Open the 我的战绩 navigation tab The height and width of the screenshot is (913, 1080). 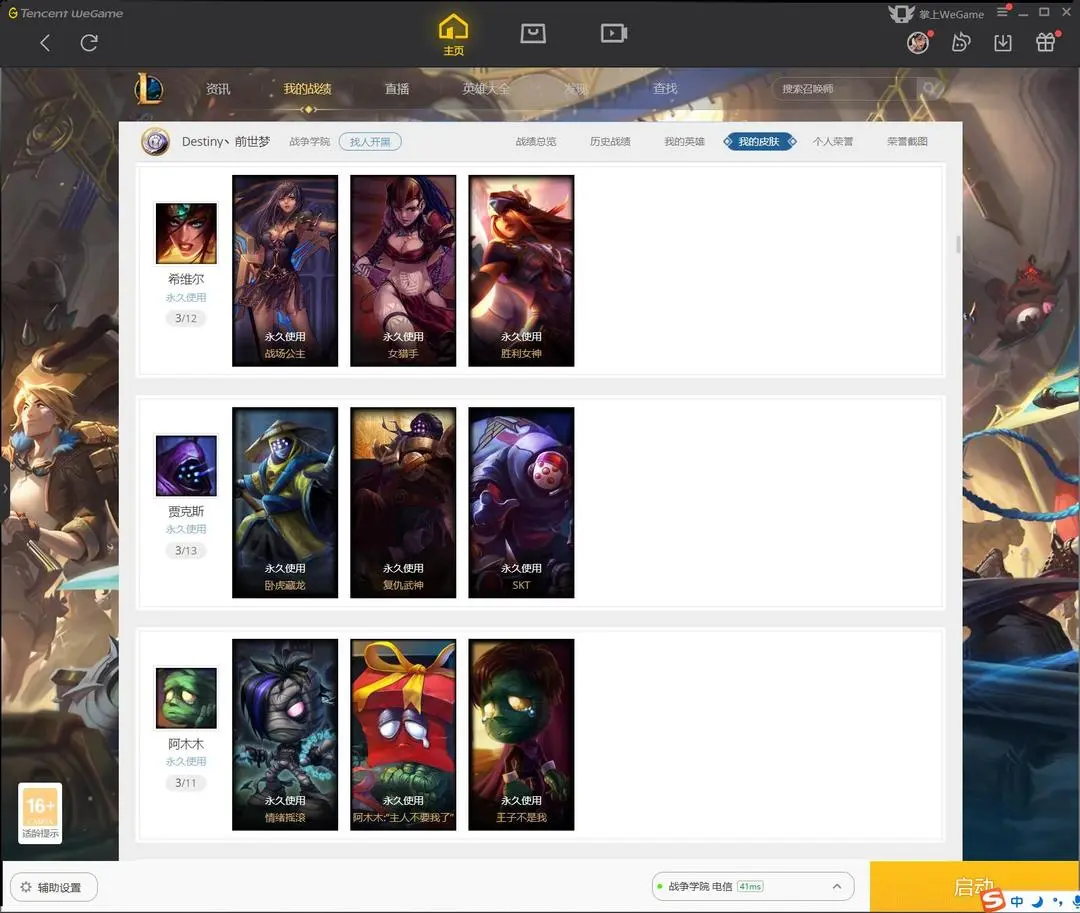click(x=308, y=89)
